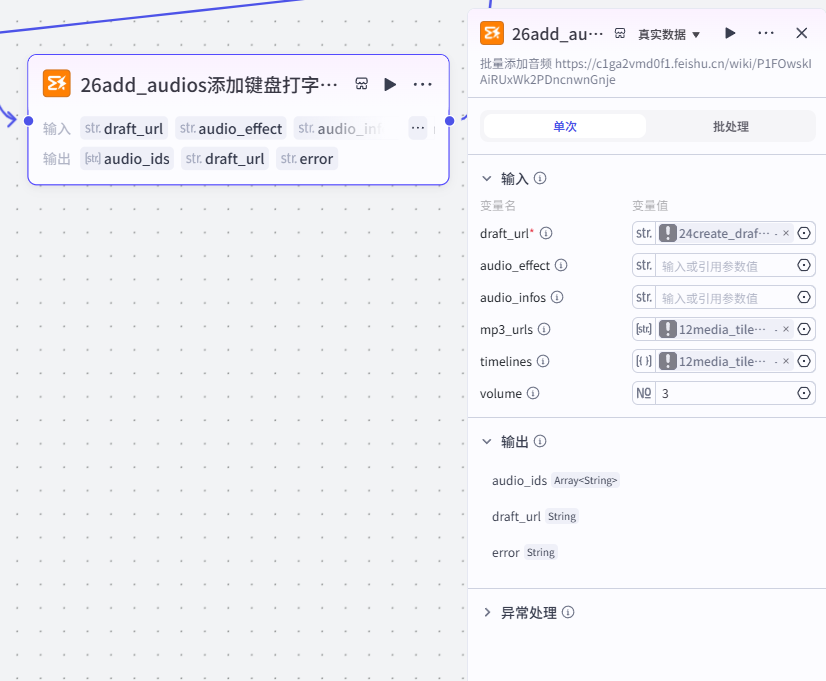
Task: Show info tooltip for timelines parameter
Action: pos(543,361)
